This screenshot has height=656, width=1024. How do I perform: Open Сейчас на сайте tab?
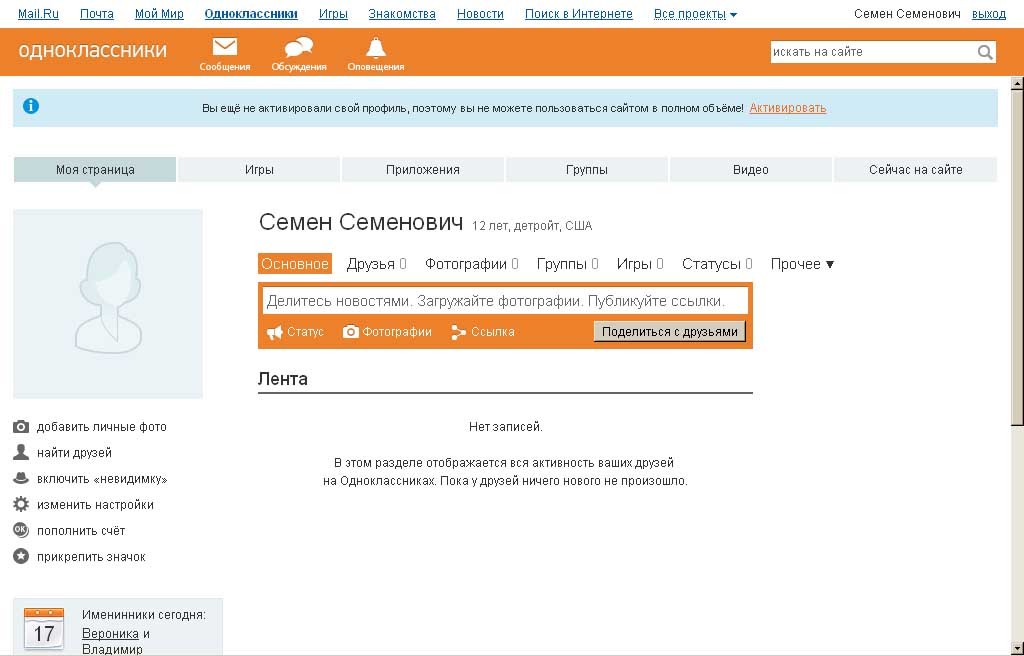click(x=916, y=170)
